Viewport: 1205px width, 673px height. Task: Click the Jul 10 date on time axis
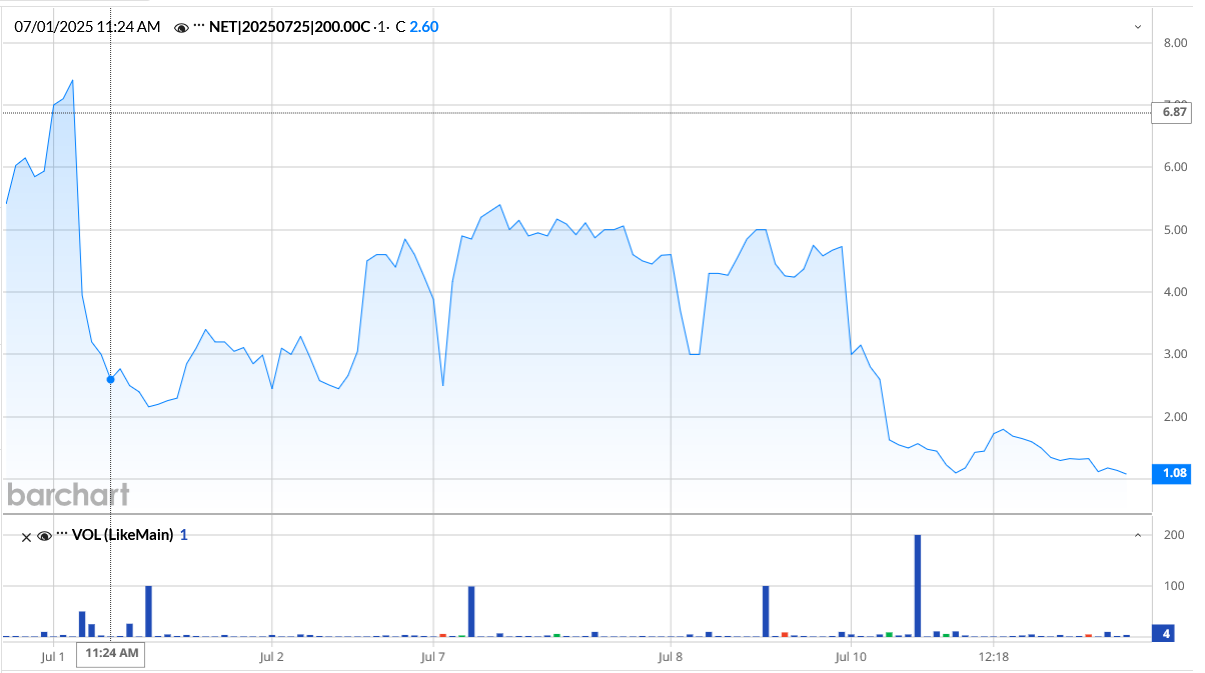[x=851, y=657]
